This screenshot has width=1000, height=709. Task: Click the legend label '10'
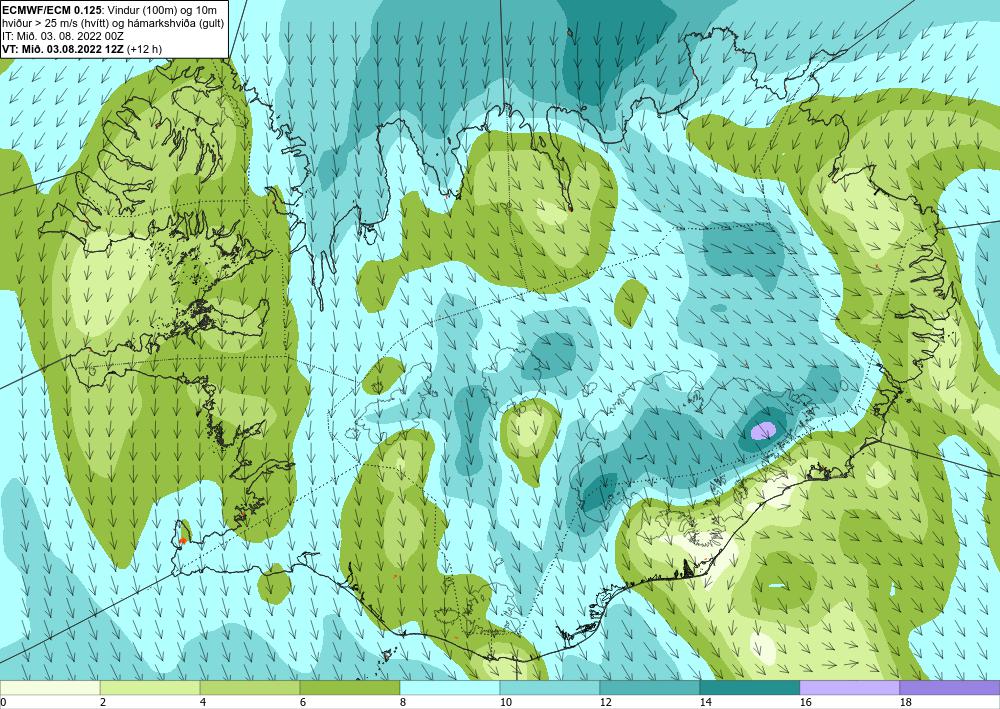click(504, 703)
